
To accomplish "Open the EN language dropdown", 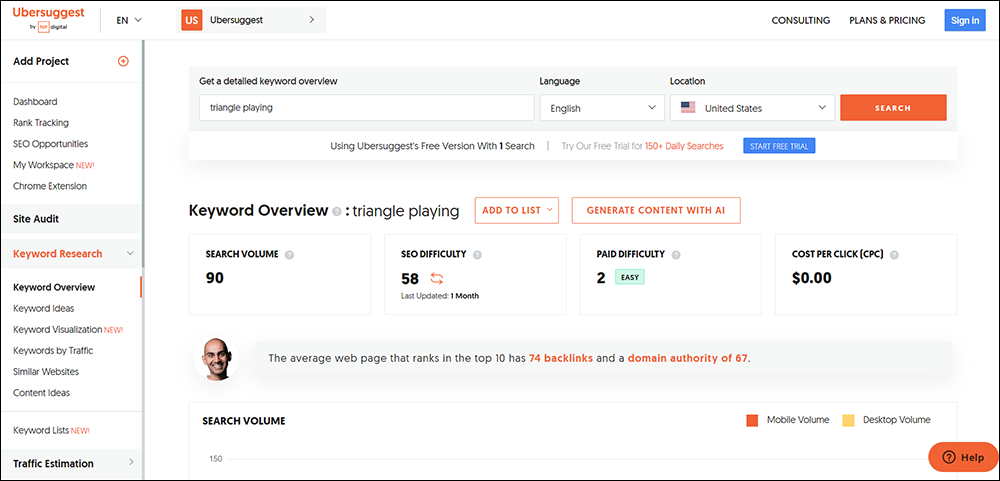I will [x=129, y=20].
